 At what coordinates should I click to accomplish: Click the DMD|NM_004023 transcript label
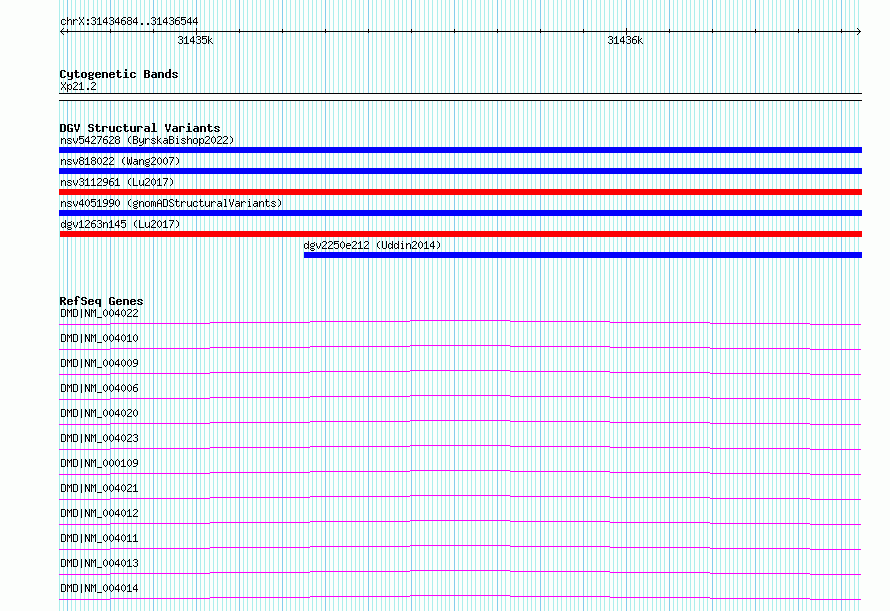(x=99, y=438)
